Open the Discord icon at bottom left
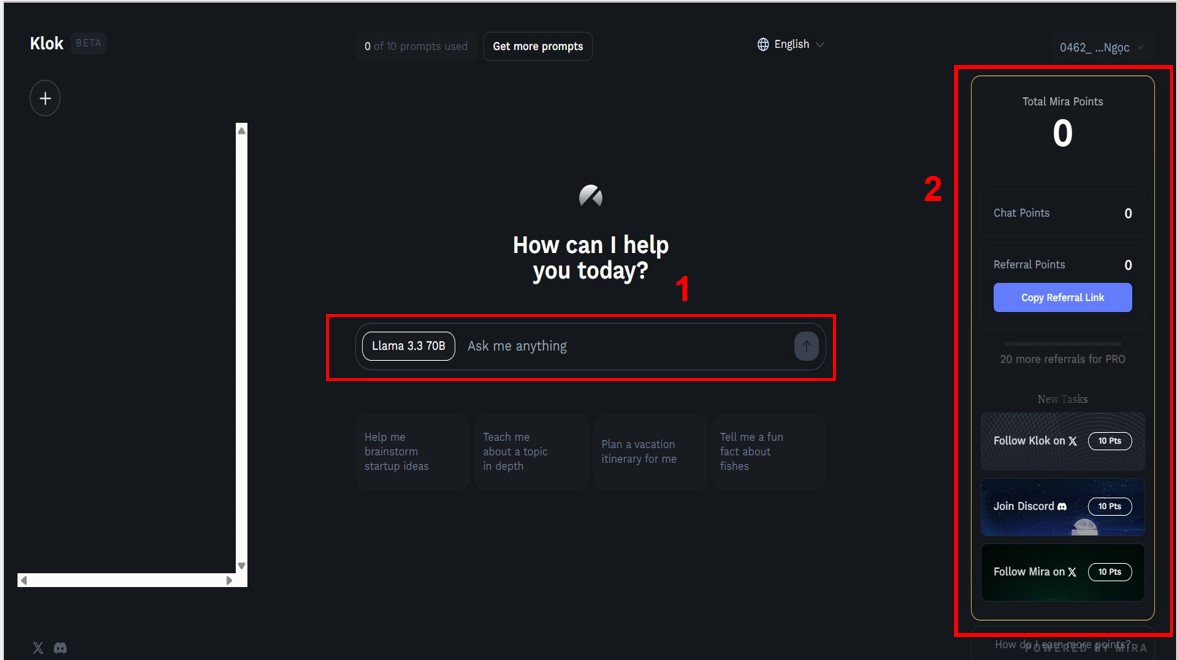1177x660 pixels. 61,648
